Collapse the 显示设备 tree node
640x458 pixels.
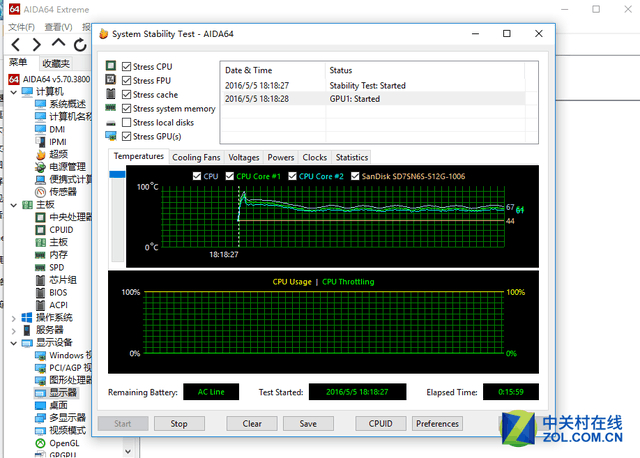point(13,343)
